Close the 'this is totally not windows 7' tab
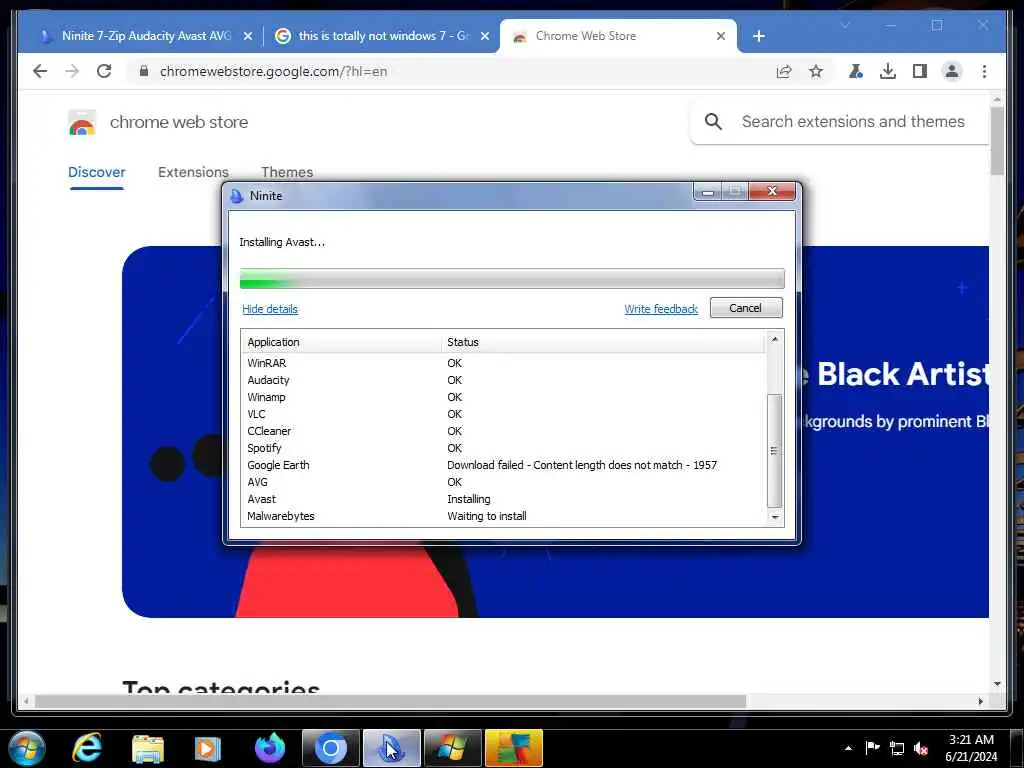Screen dimensions: 1024x768 tap(485, 36)
